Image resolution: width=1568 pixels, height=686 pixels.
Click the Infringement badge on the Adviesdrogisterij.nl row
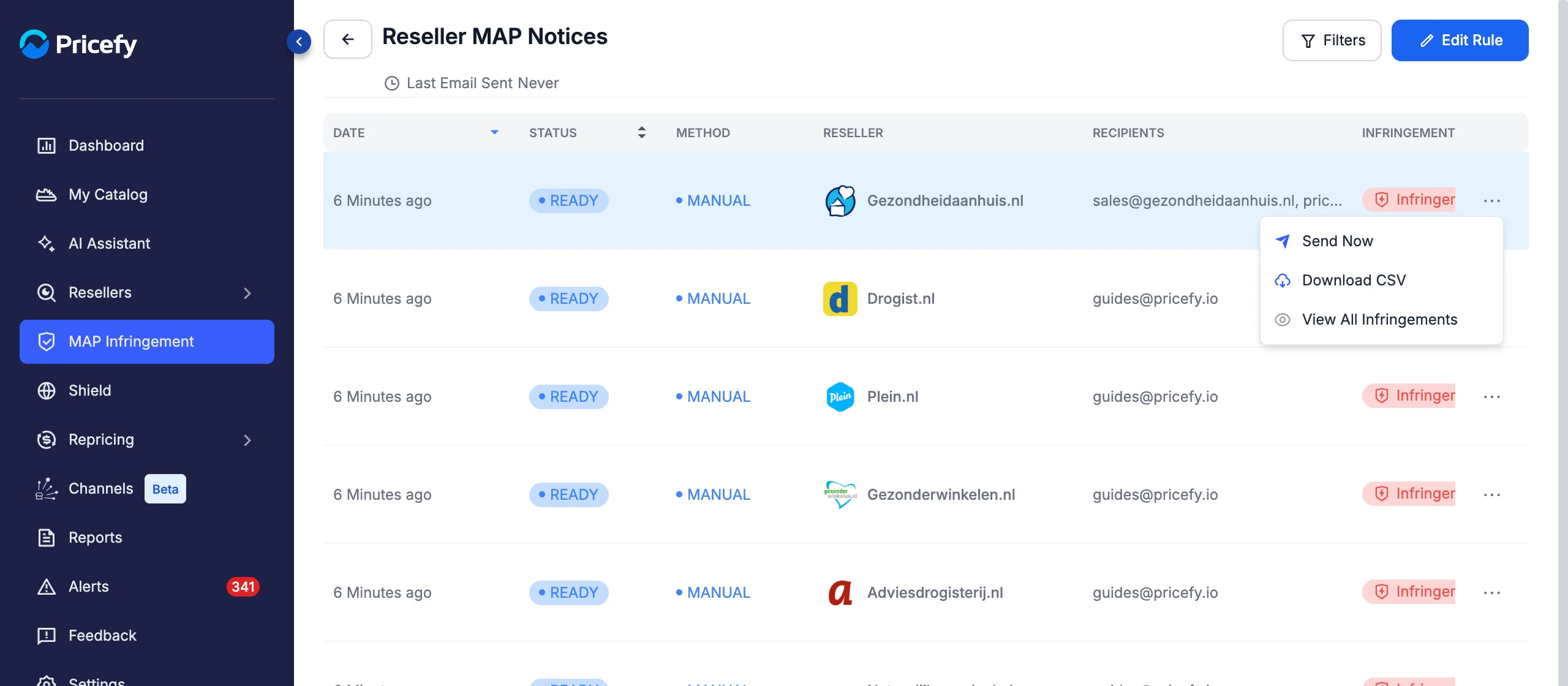click(1409, 592)
